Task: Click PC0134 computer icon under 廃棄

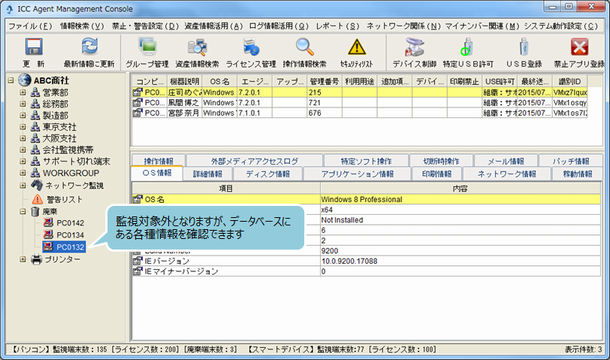Action: coord(48,235)
